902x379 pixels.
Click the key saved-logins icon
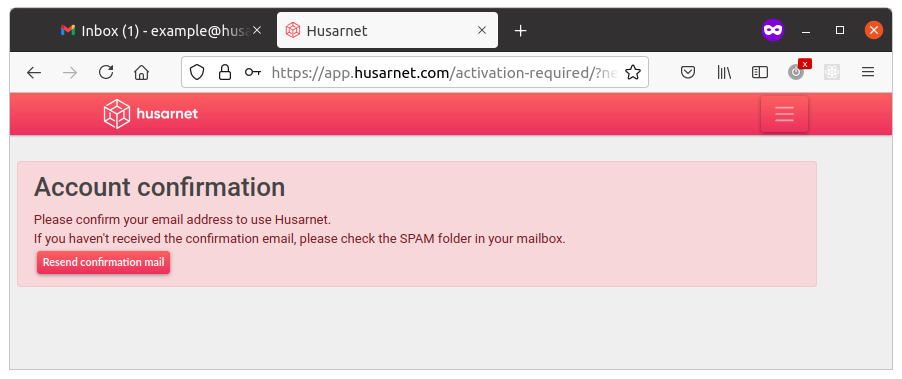[x=253, y=72]
